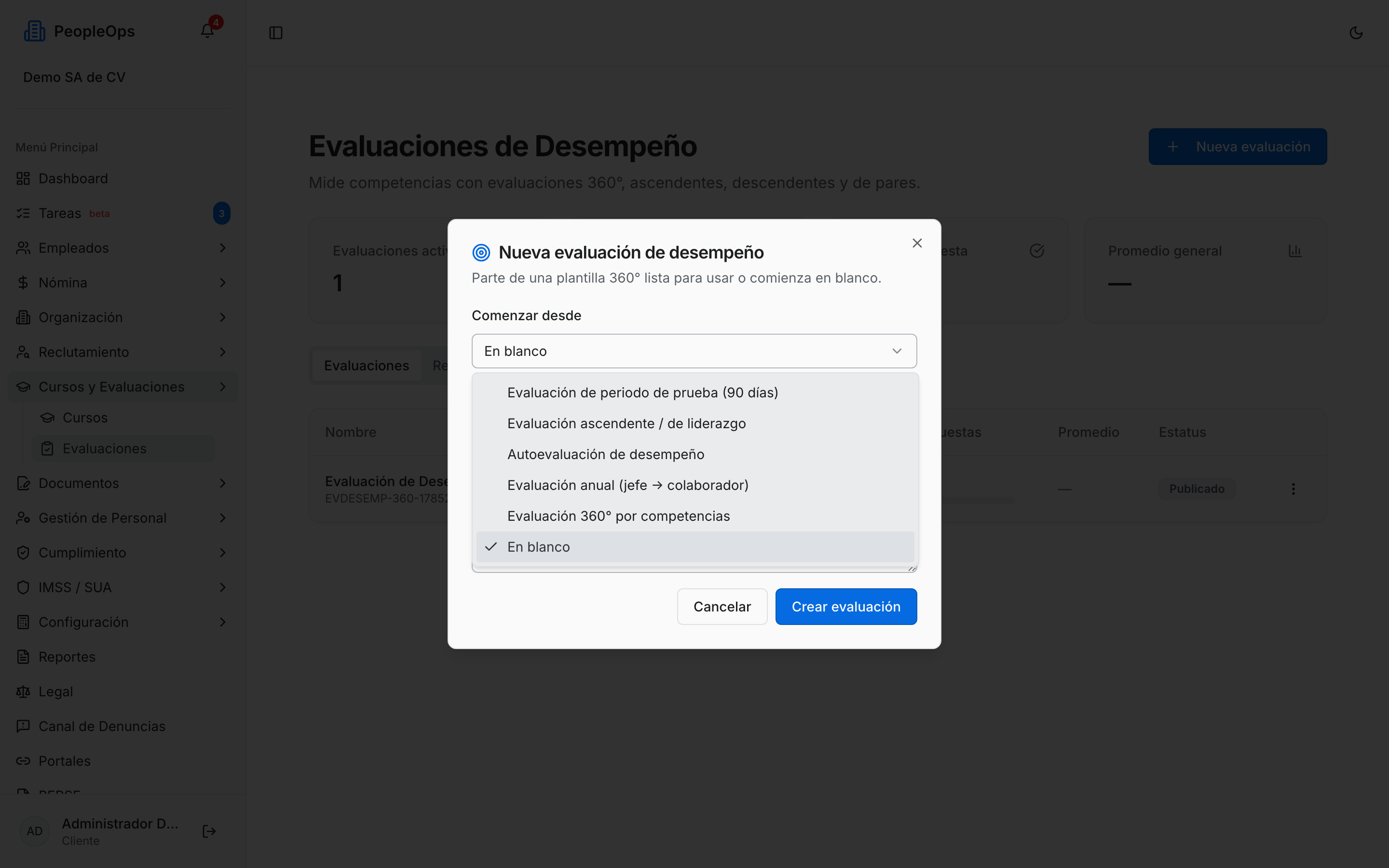Click the Promedio general chart icon

click(x=1295, y=251)
